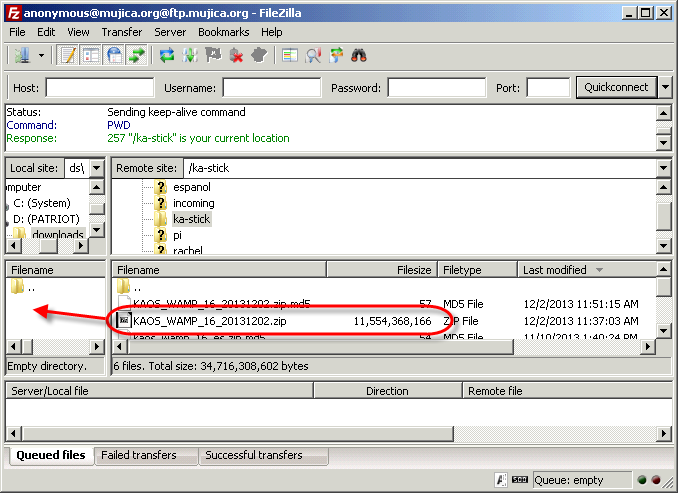The height and width of the screenshot is (493, 678).
Task: Select downloads folder in local tree
Action: [58, 234]
